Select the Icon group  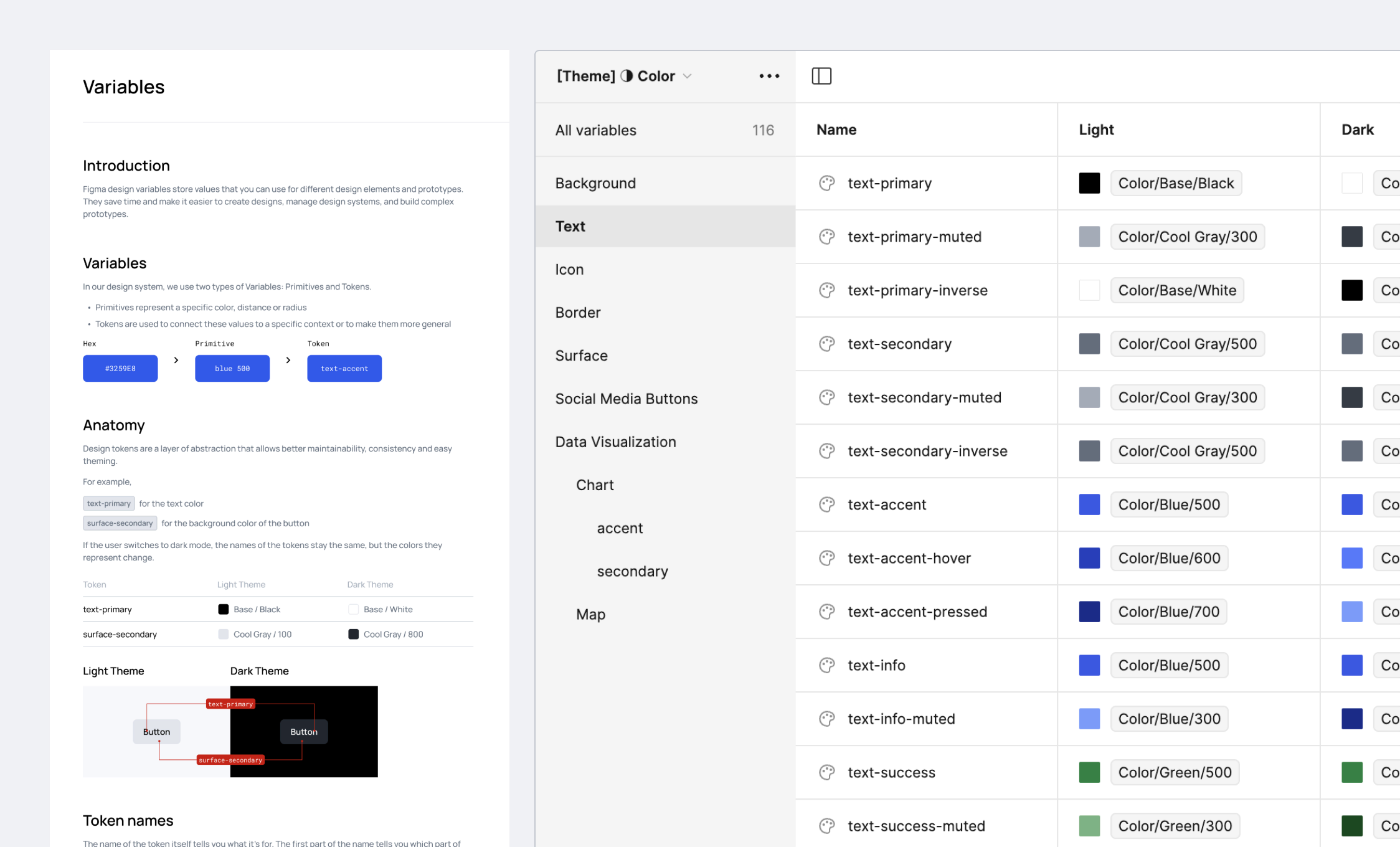click(x=665, y=269)
